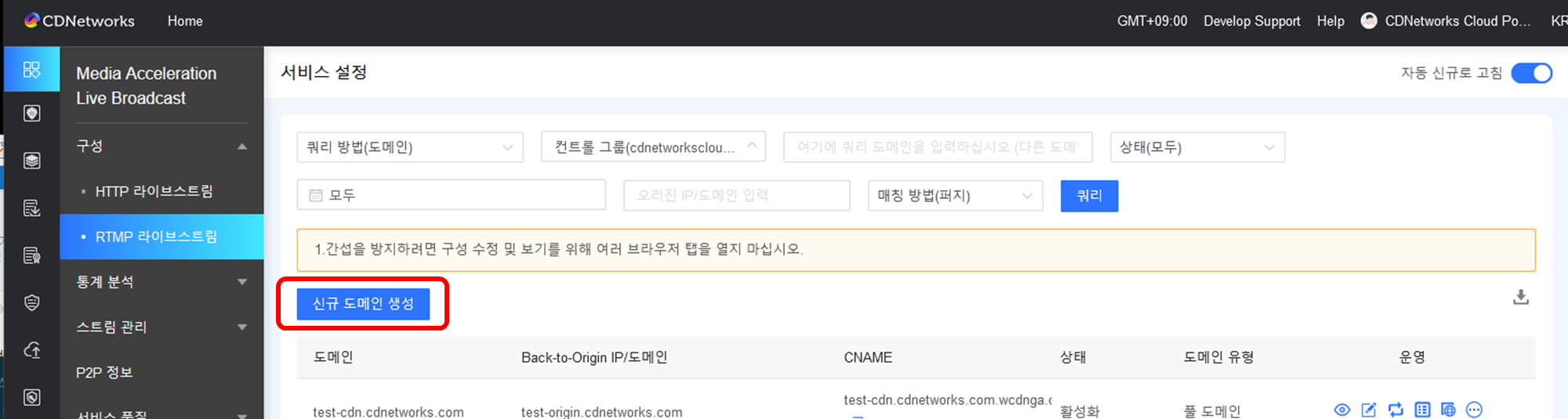Viewport: 1568px width, 419px height.
Task: Open the cloud upload icon in sidebar
Action: (31, 350)
